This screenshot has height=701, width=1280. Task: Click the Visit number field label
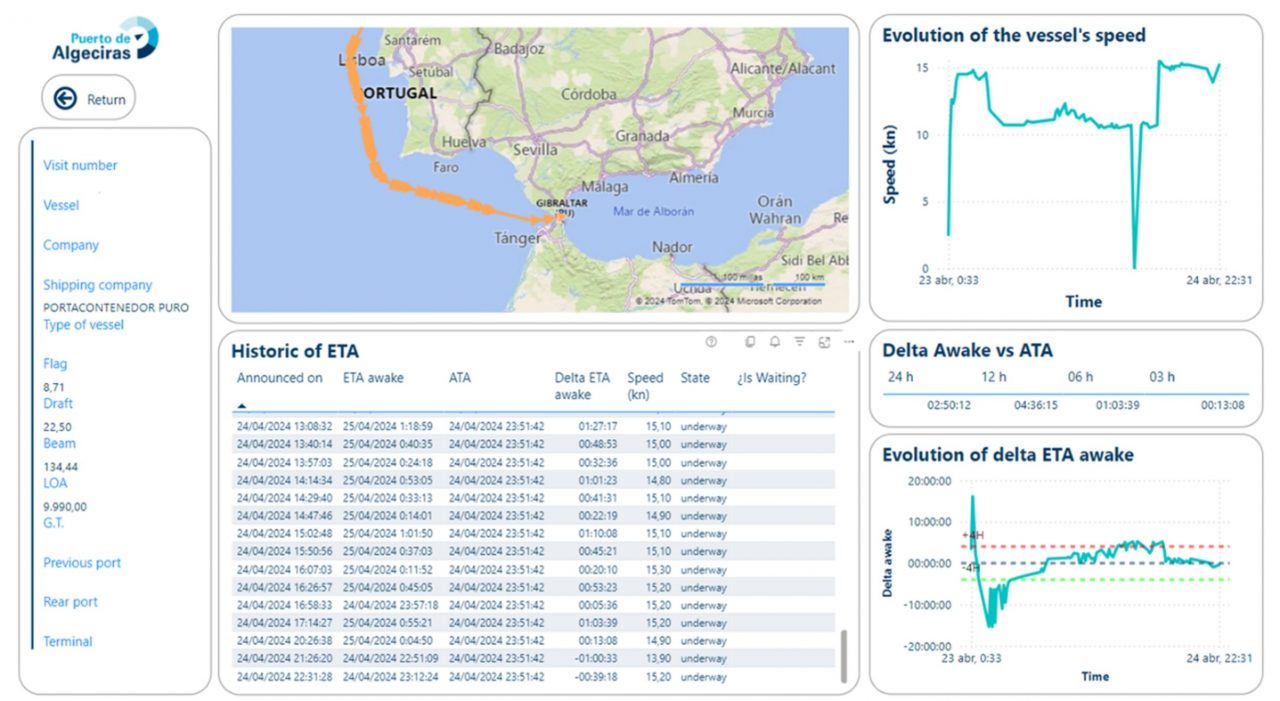click(x=80, y=166)
